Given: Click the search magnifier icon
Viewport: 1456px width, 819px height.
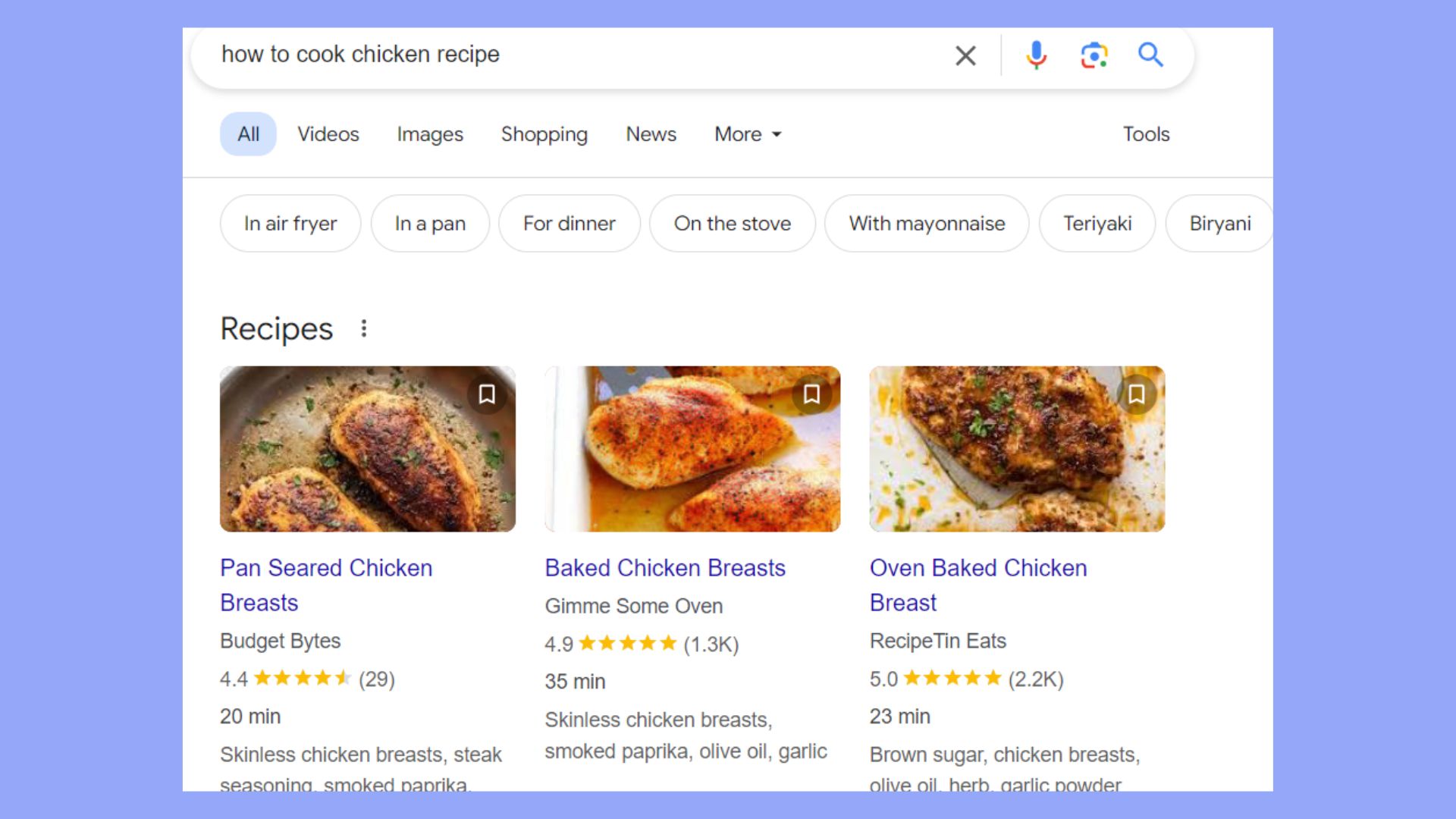Looking at the screenshot, I should 1150,55.
